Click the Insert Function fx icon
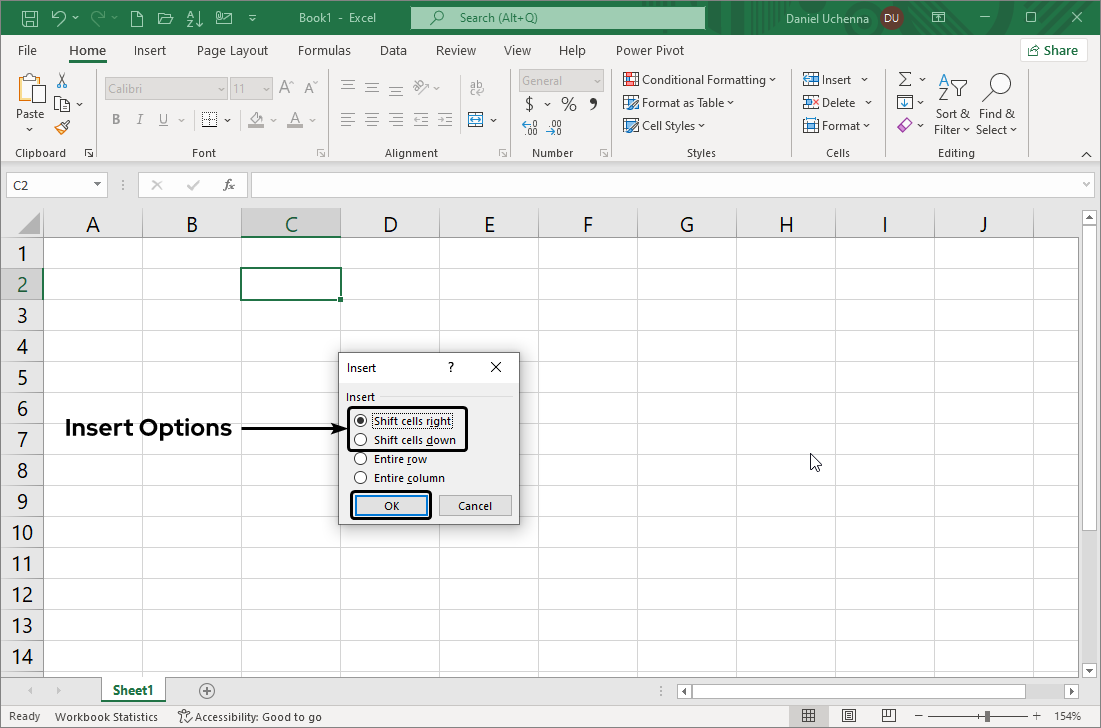Image resolution: width=1101 pixels, height=728 pixels. [229, 185]
